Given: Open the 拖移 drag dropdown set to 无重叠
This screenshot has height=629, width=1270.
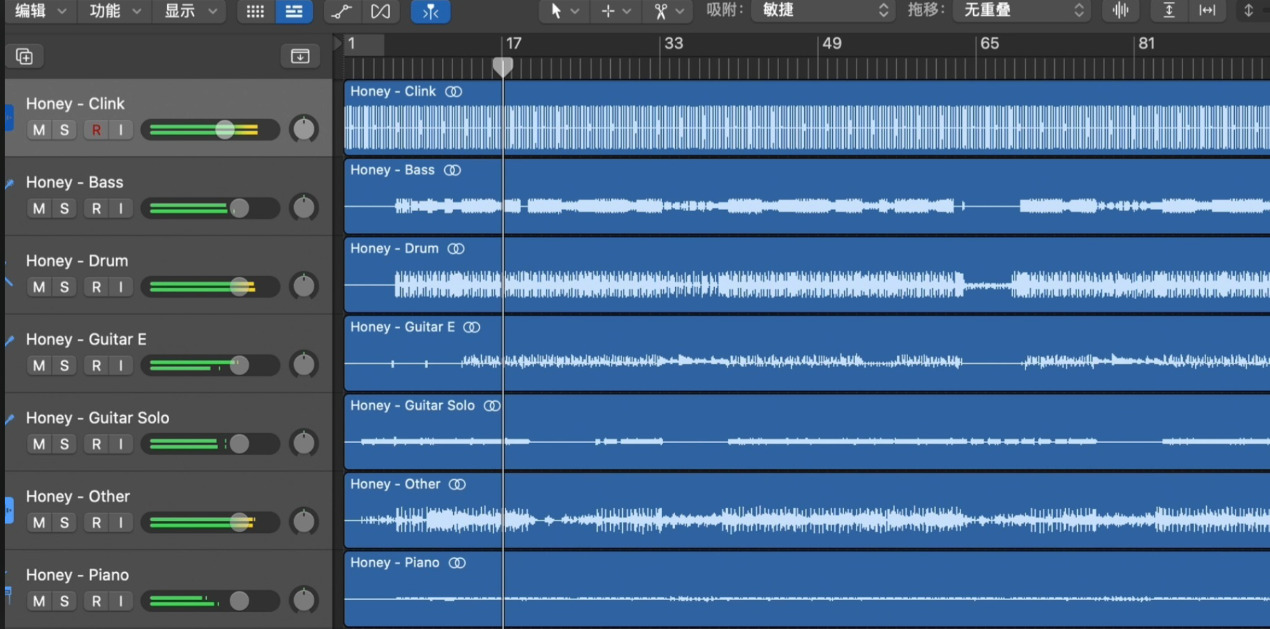Looking at the screenshot, I should point(1020,11).
